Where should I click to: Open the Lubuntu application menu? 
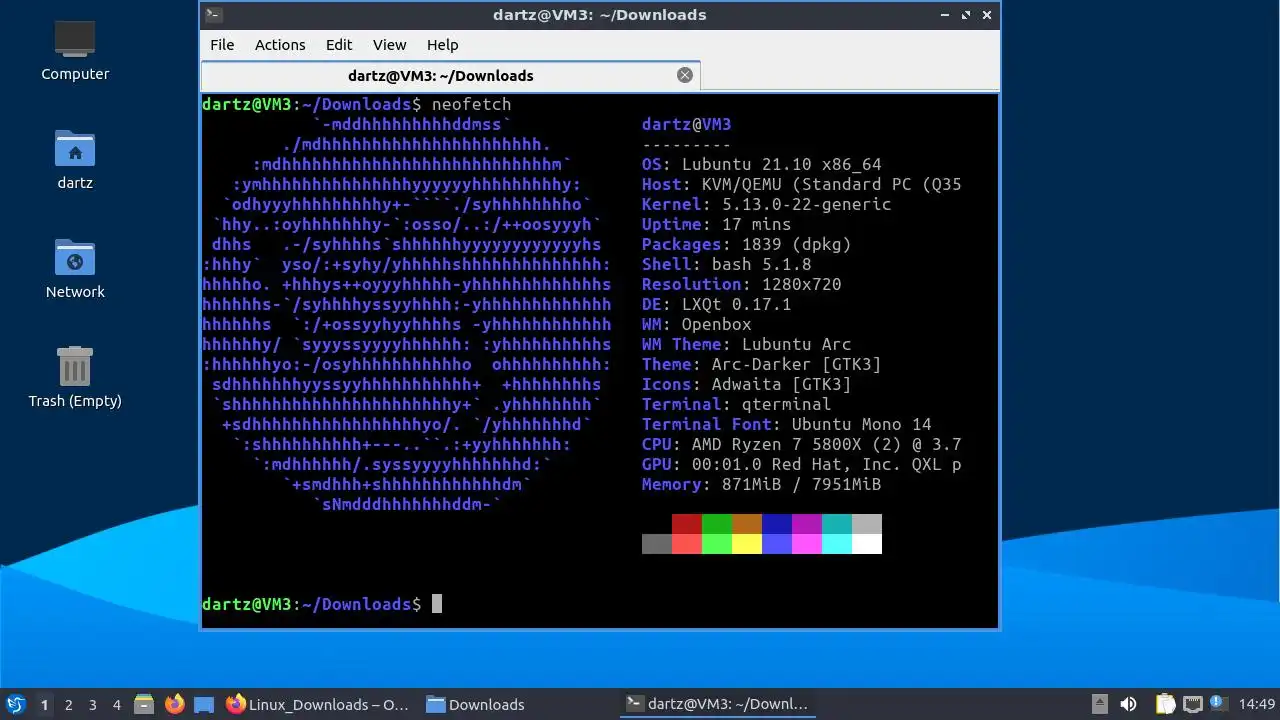(15, 704)
